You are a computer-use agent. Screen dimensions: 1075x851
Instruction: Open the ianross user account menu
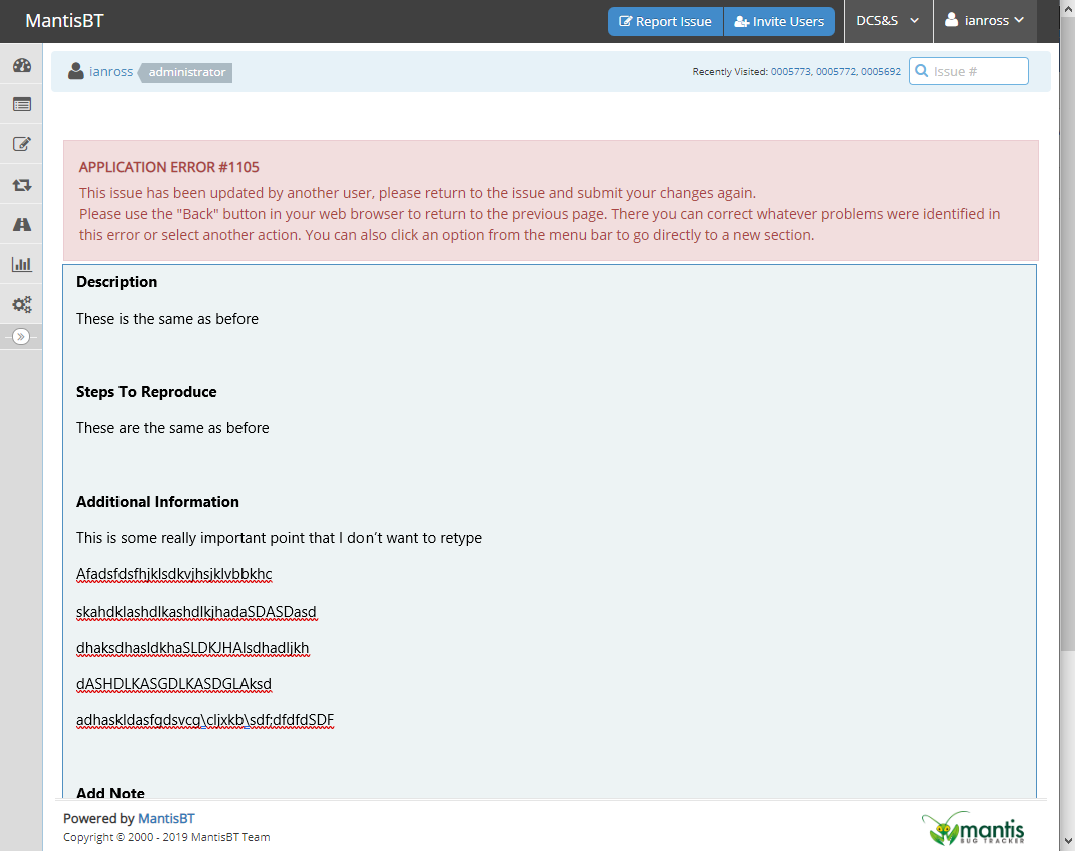[984, 21]
